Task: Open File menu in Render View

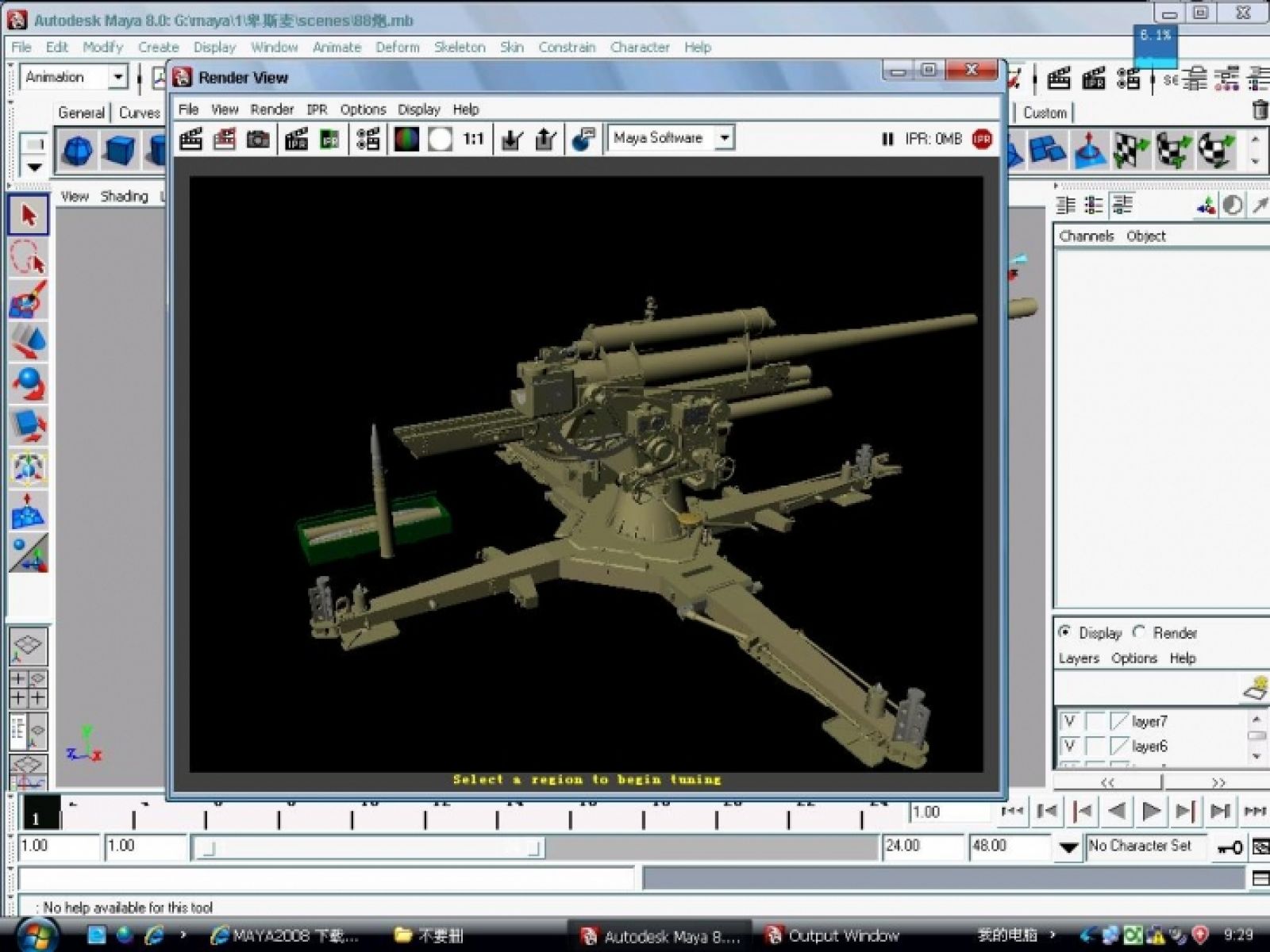Action: point(188,109)
